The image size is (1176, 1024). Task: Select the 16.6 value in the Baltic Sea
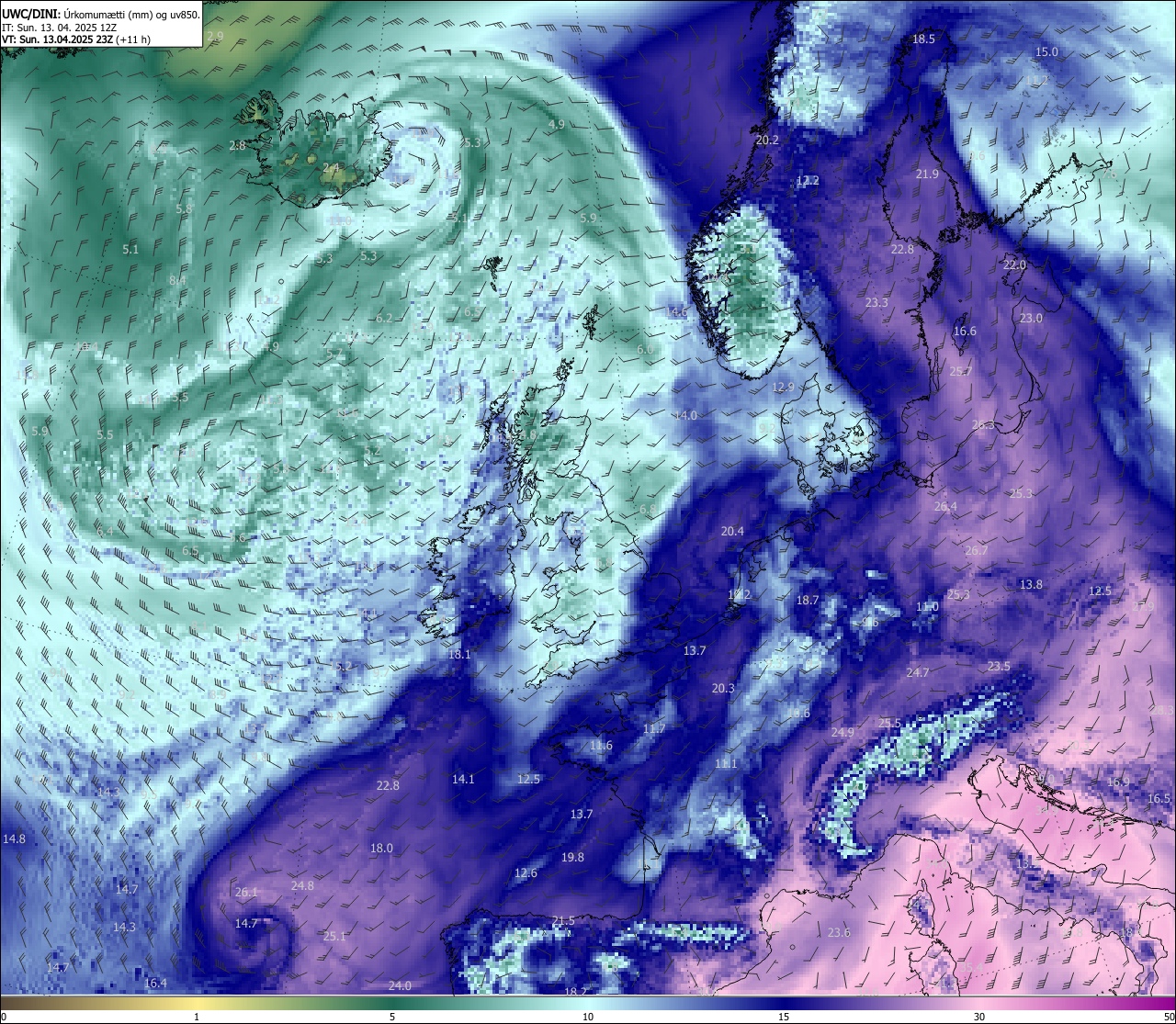coord(965,332)
